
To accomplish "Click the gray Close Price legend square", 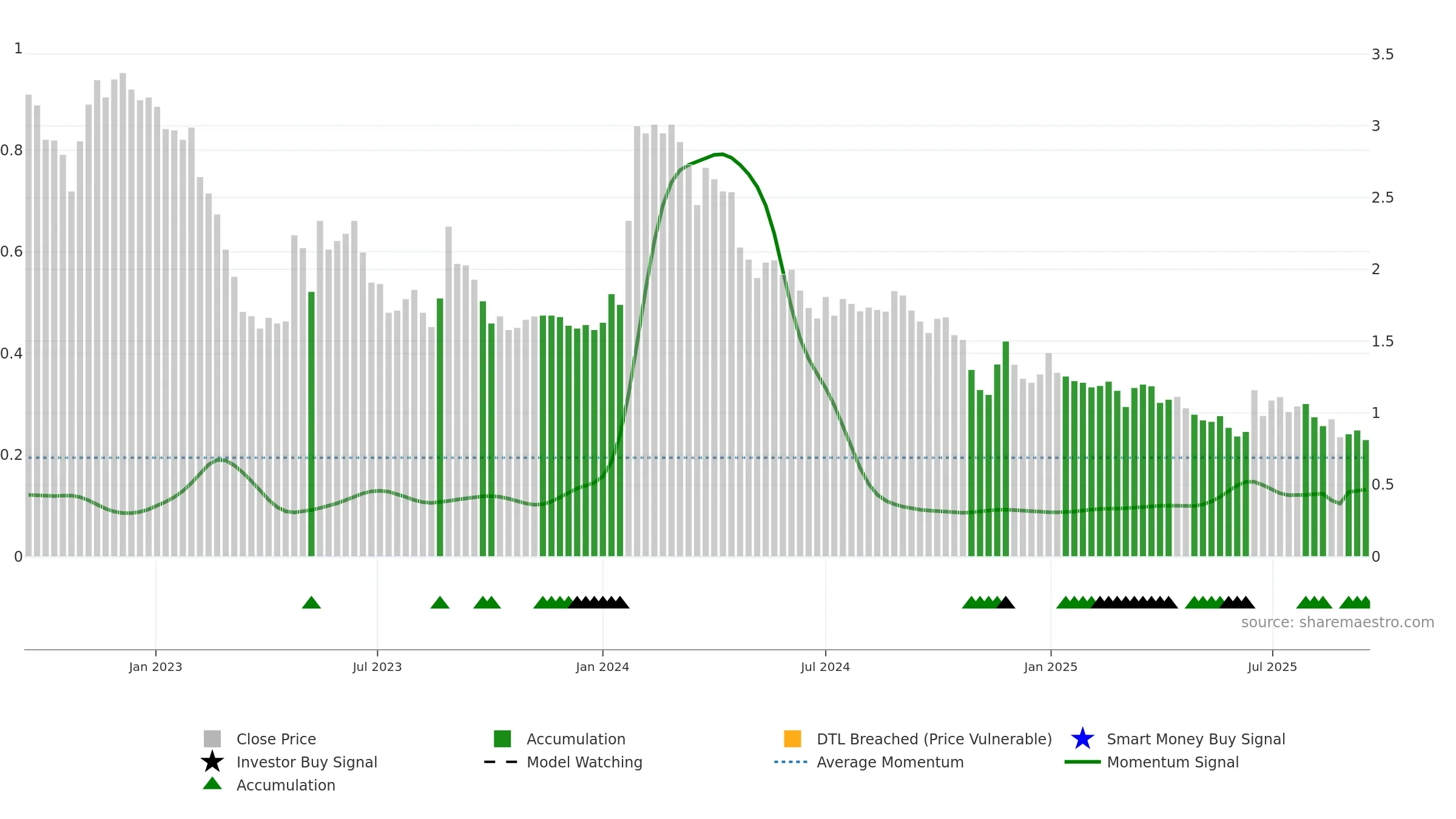I will pyautogui.click(x=212, y=738).
